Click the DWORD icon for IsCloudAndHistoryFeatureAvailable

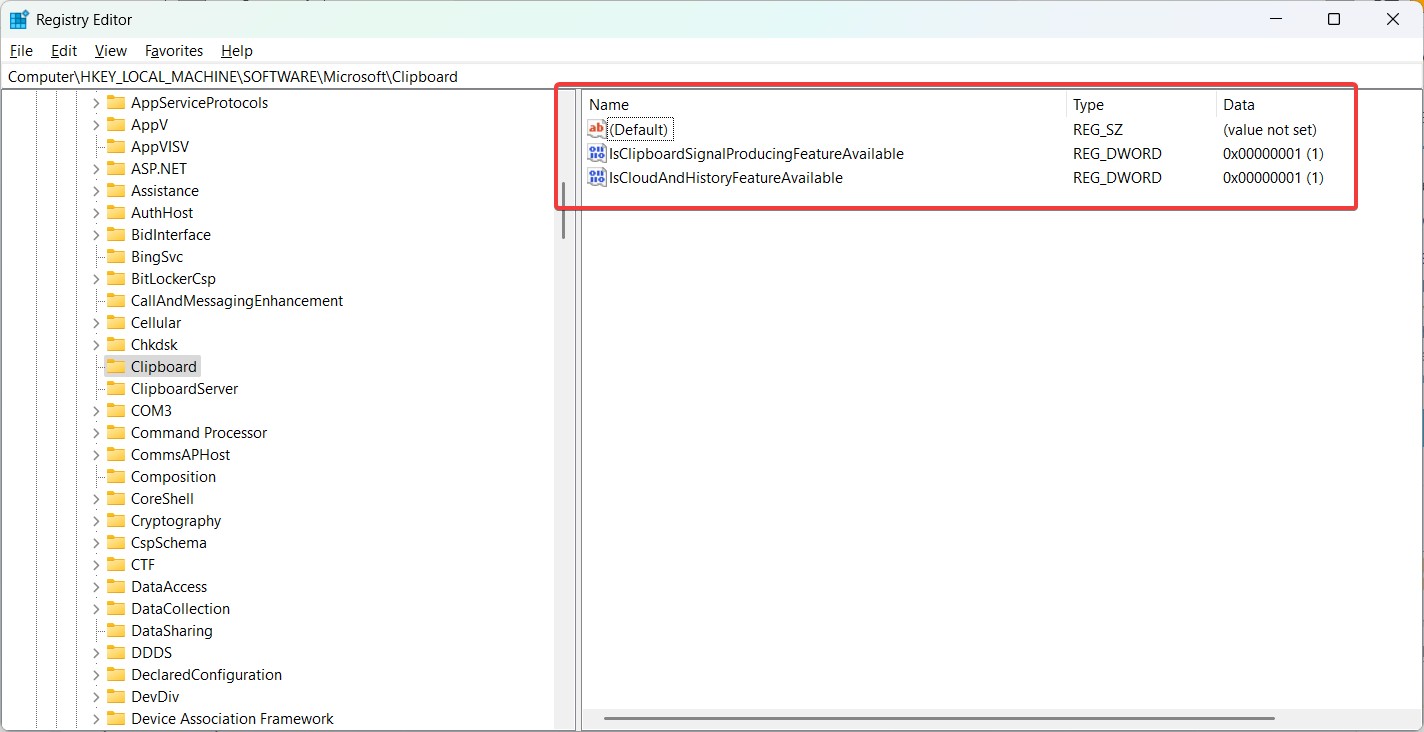(597, 177)
